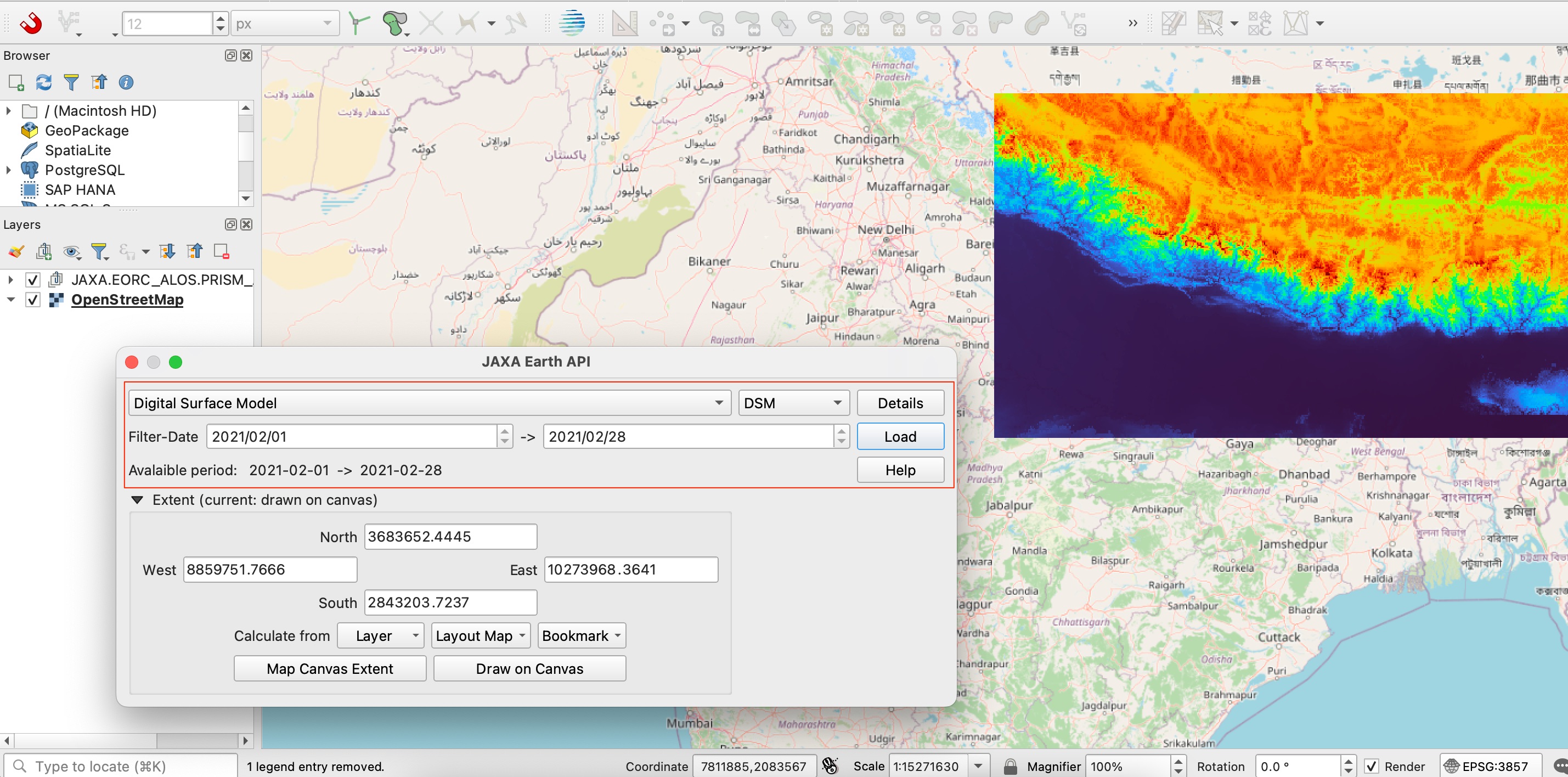Toggle the Render checkbox in status bar

(1372, 766)
